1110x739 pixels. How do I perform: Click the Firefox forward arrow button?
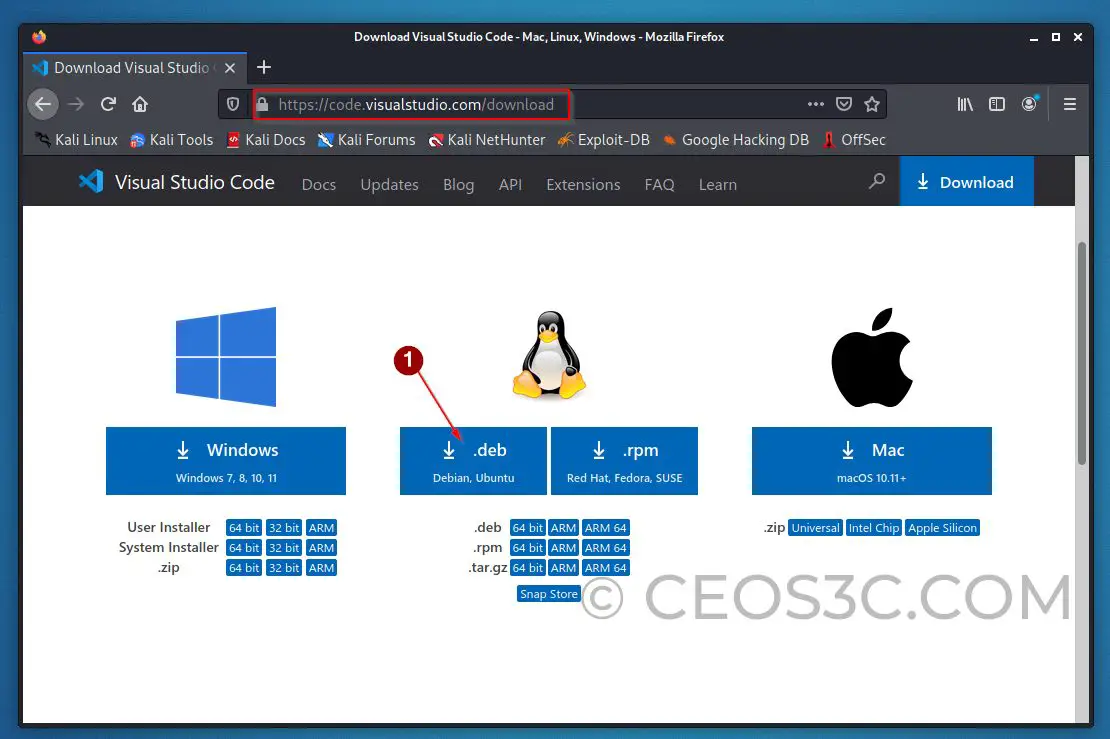click(76, 105)
